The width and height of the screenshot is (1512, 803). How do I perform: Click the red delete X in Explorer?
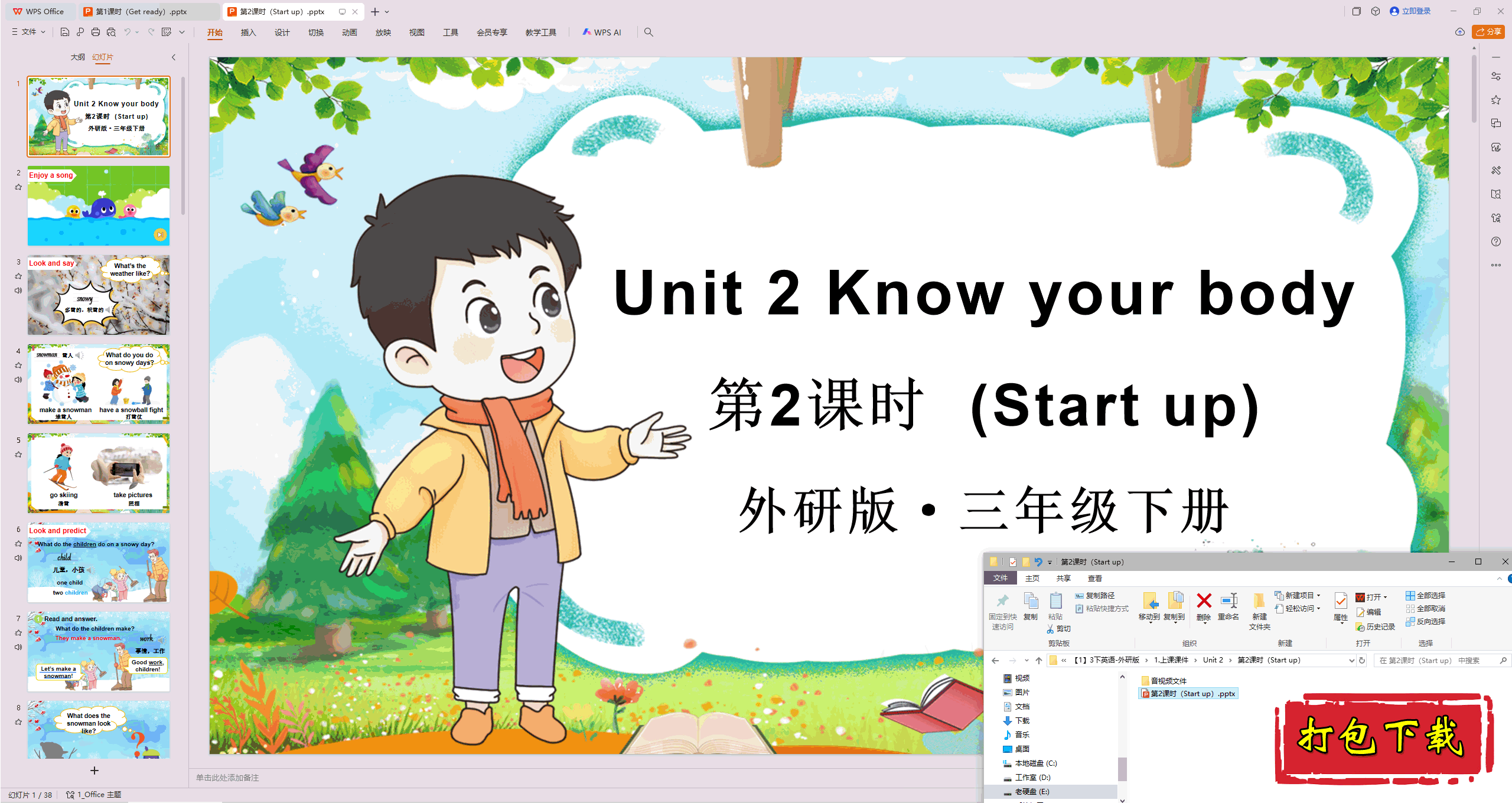[x=1204, y=601]
